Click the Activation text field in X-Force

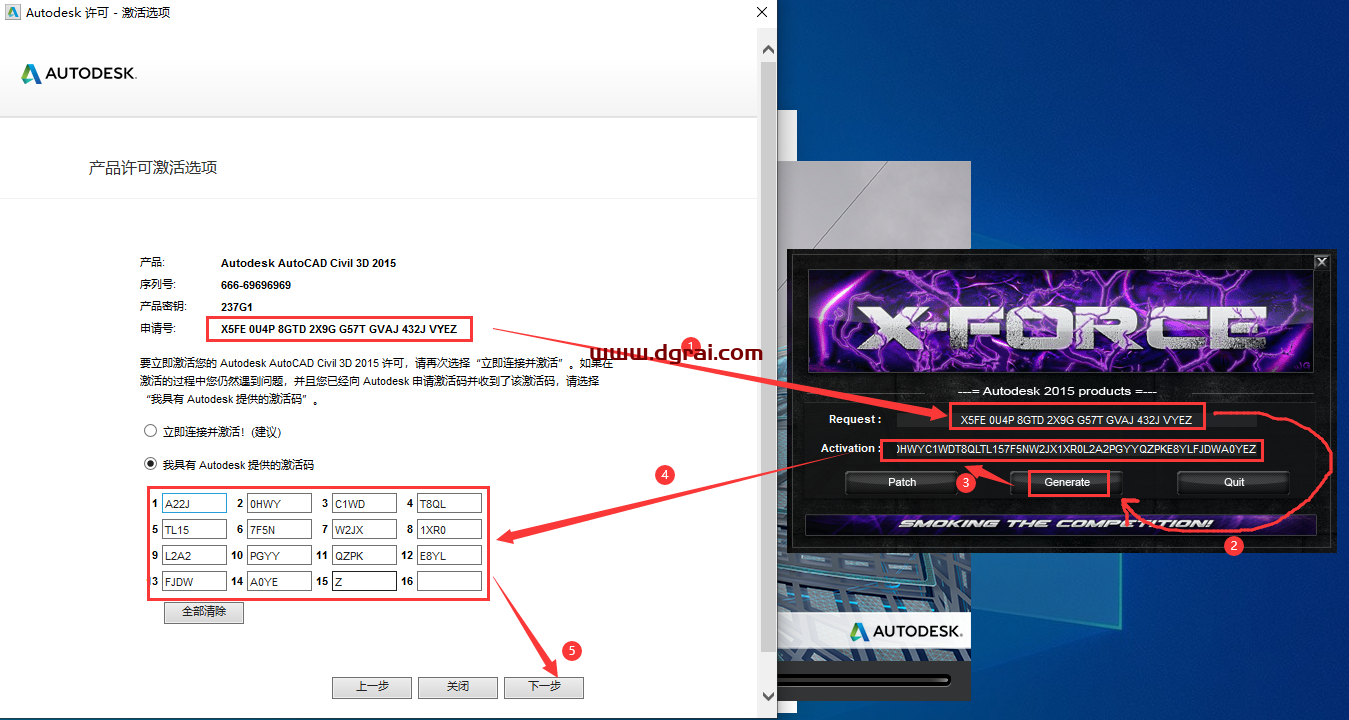tap(1072, 450)
